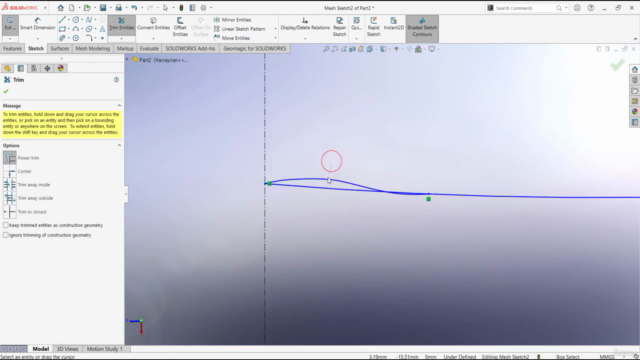The width and height of the screenshot is (640, 360).
Task: Print using the printer icon
Action: point(118,8)
